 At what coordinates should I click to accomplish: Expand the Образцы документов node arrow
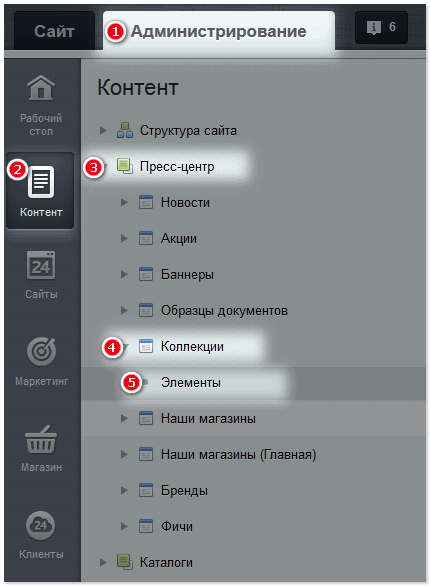124,310
